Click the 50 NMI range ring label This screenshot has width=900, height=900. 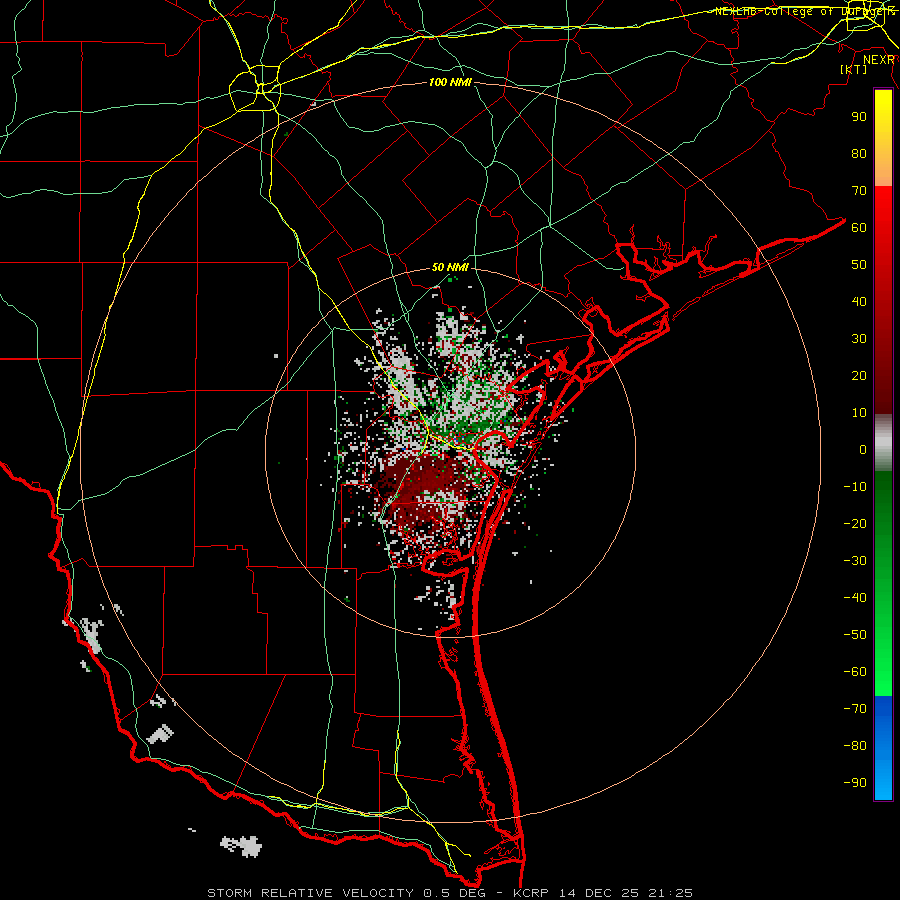click(451, 267)
